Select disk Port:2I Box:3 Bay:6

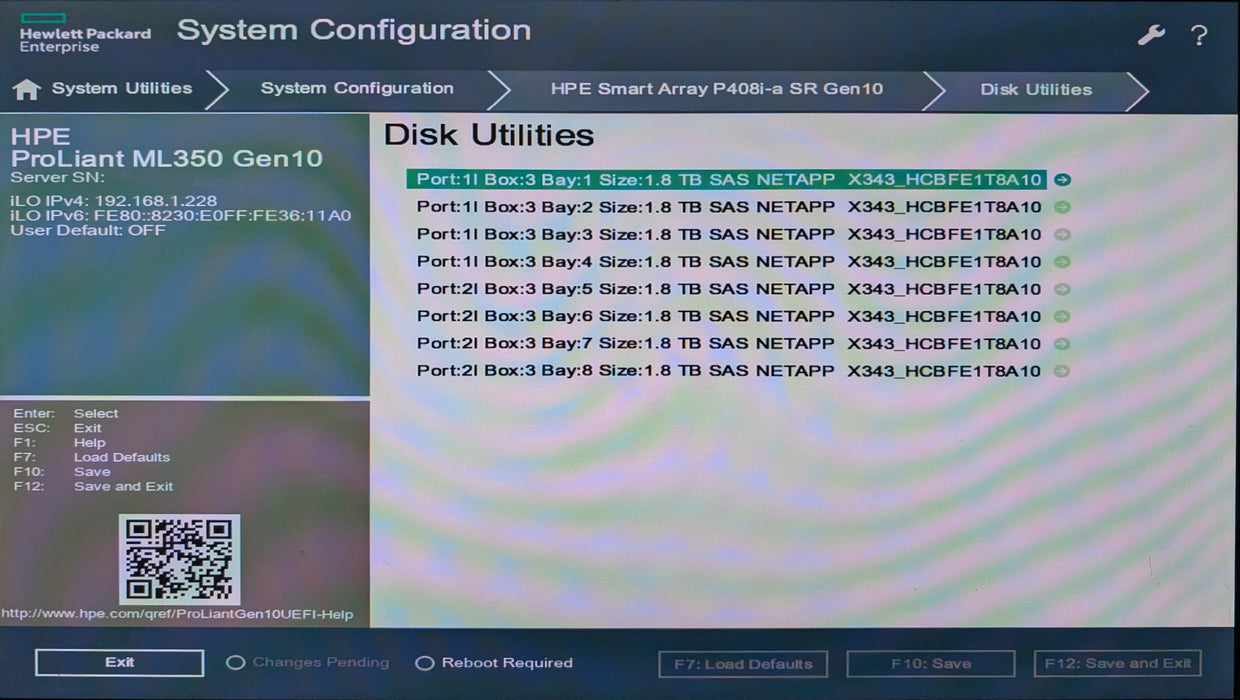pyautogui.click(x=729, y=316)
